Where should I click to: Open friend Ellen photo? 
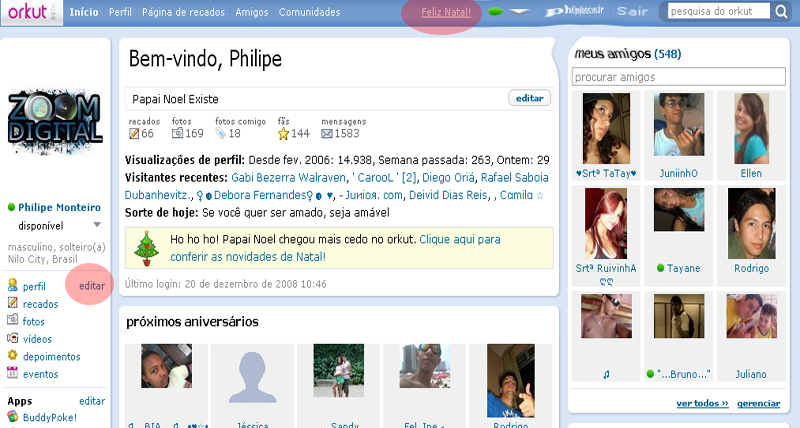pos(752,129)
